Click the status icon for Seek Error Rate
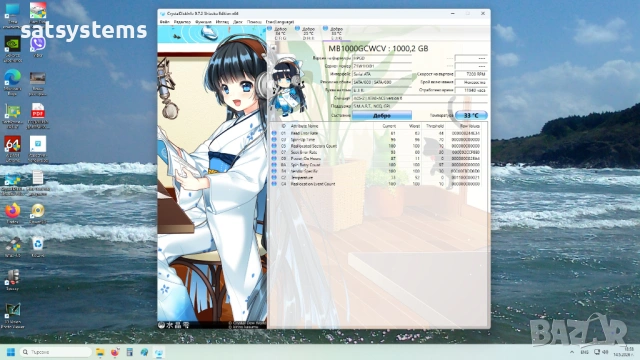 pos(274,152)
